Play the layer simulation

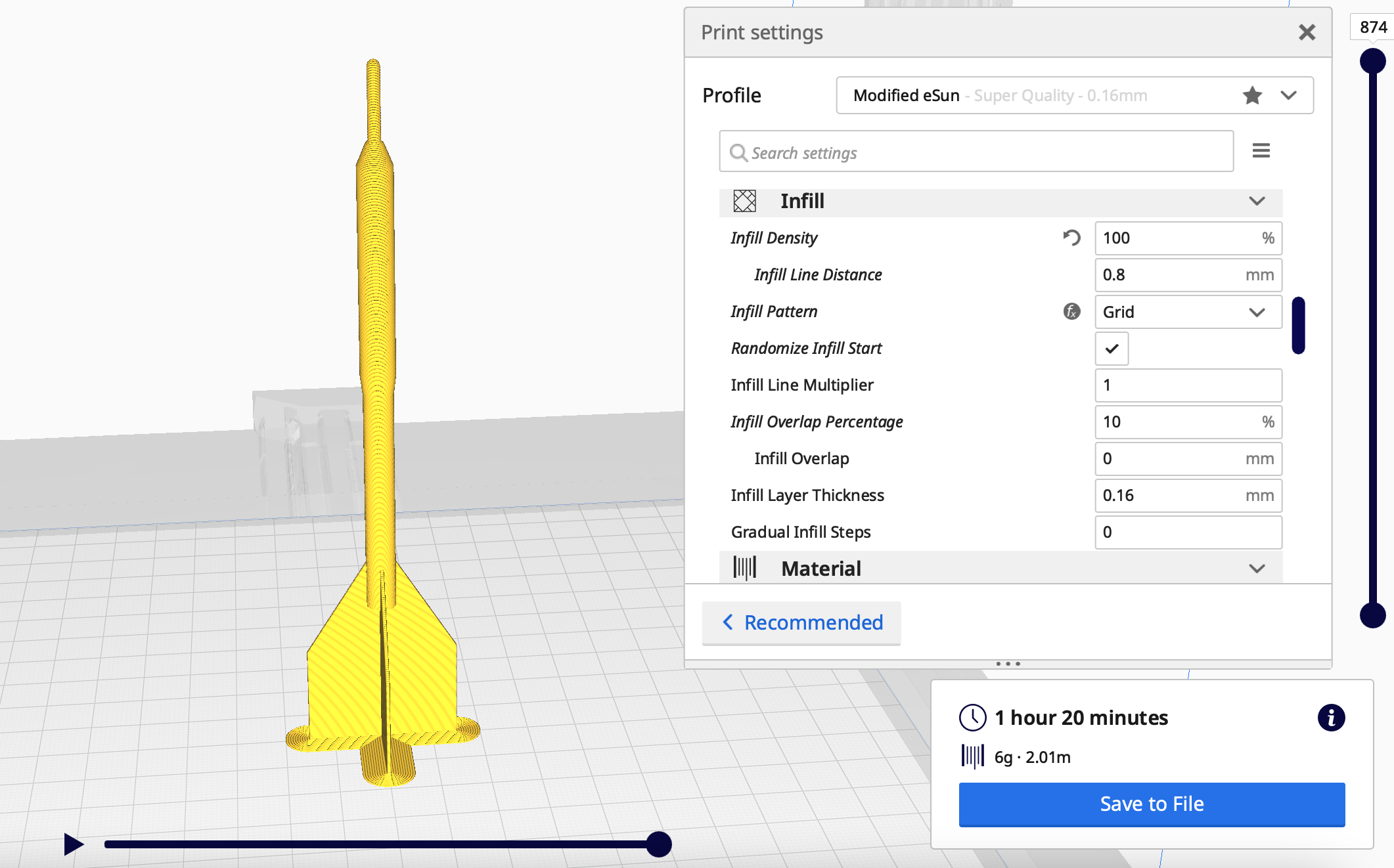click(x=73, y=844)
